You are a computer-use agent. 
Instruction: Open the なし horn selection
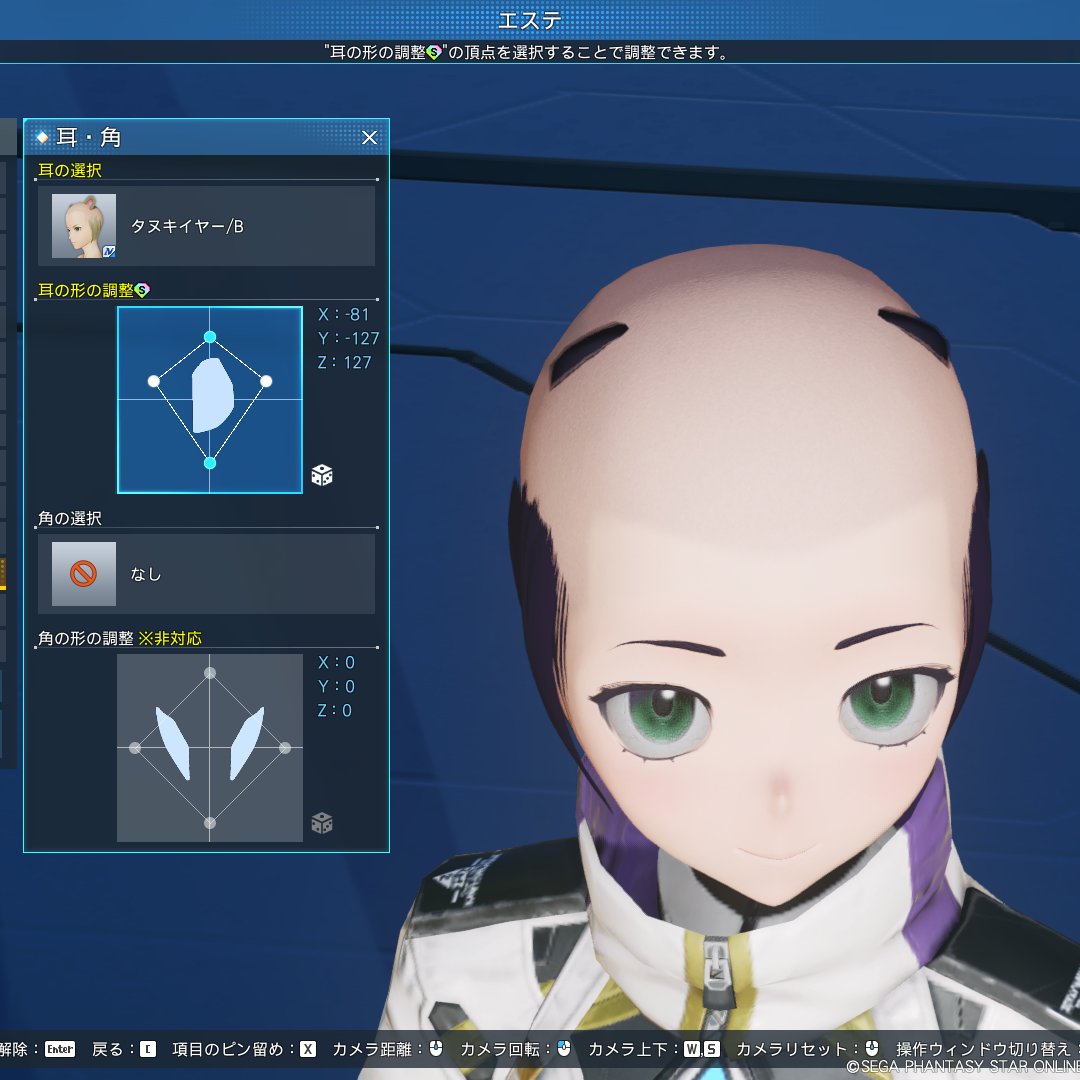206,574
